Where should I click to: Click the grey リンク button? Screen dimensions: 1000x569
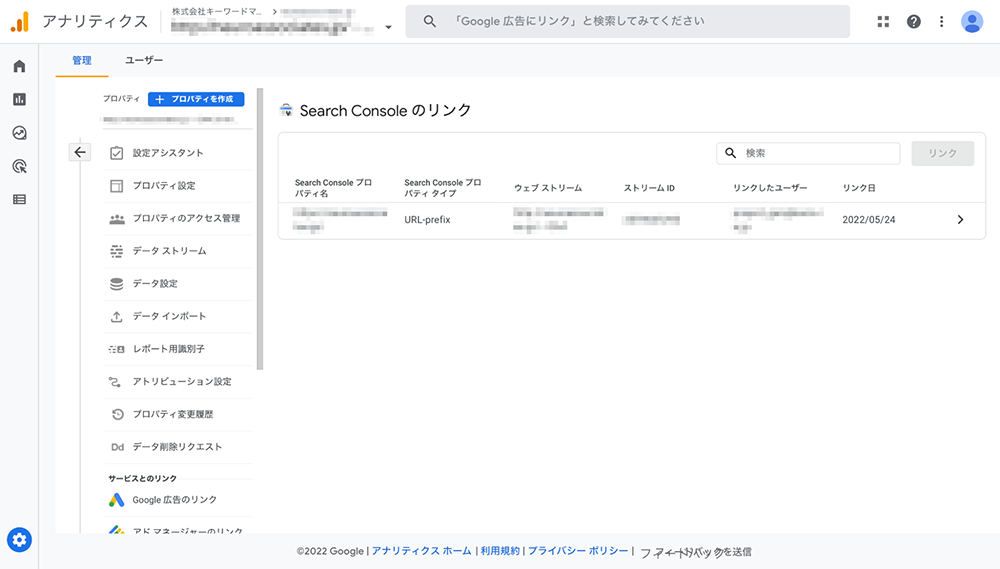coord(943,153)
